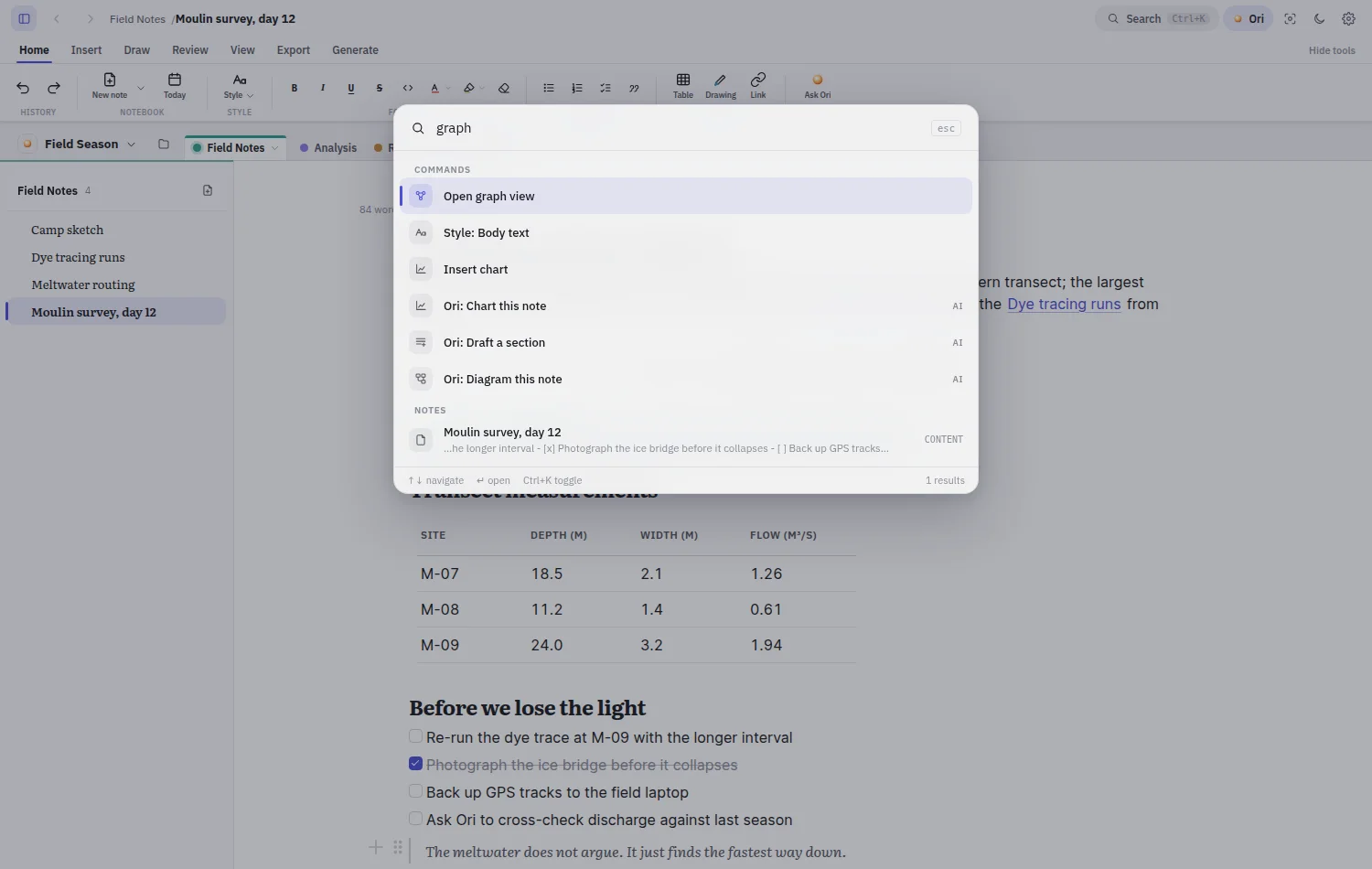Toggle the sidebar panel icon
1372x869 pixels.
(25, 18)
